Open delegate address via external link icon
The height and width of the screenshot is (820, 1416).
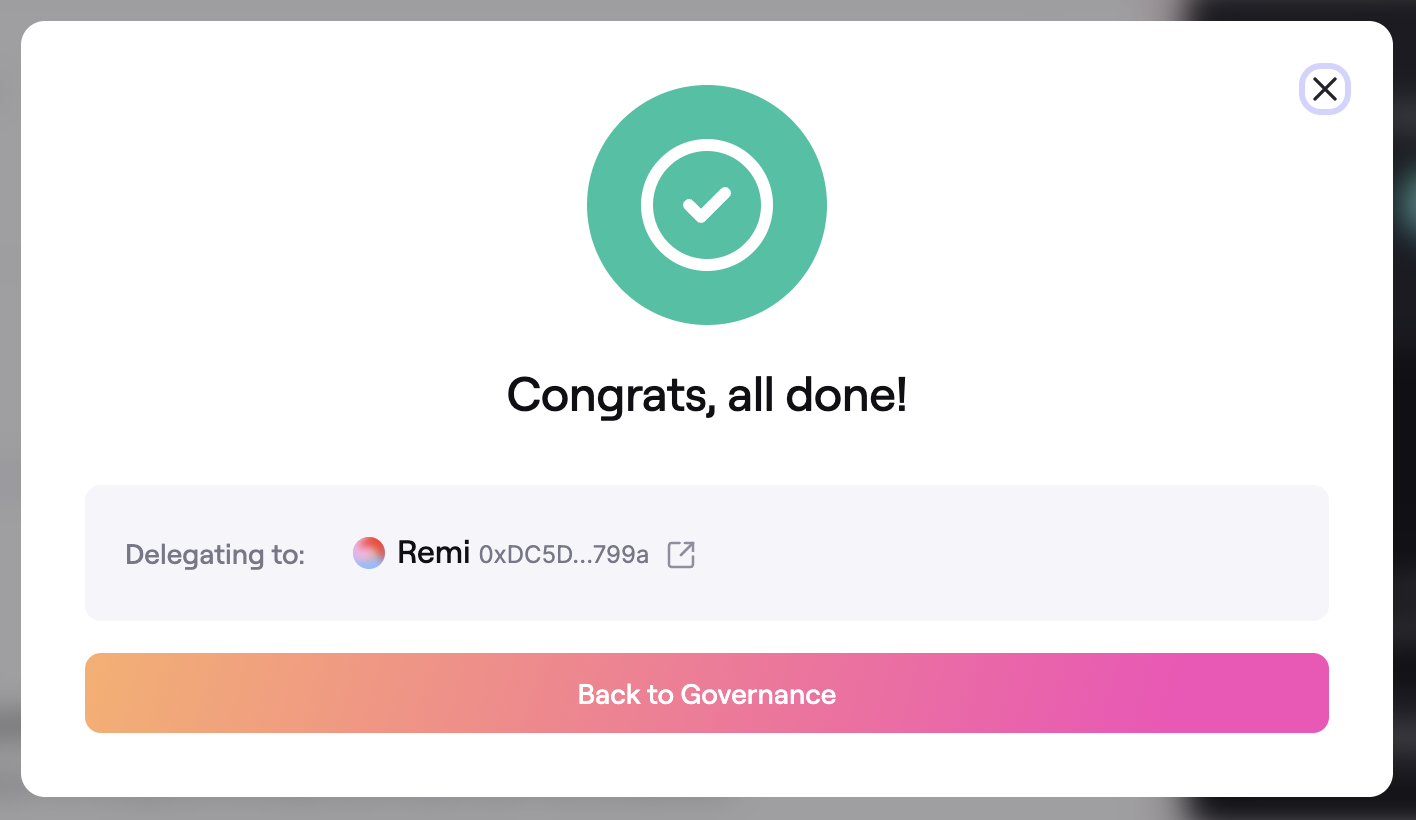(681, 554)
